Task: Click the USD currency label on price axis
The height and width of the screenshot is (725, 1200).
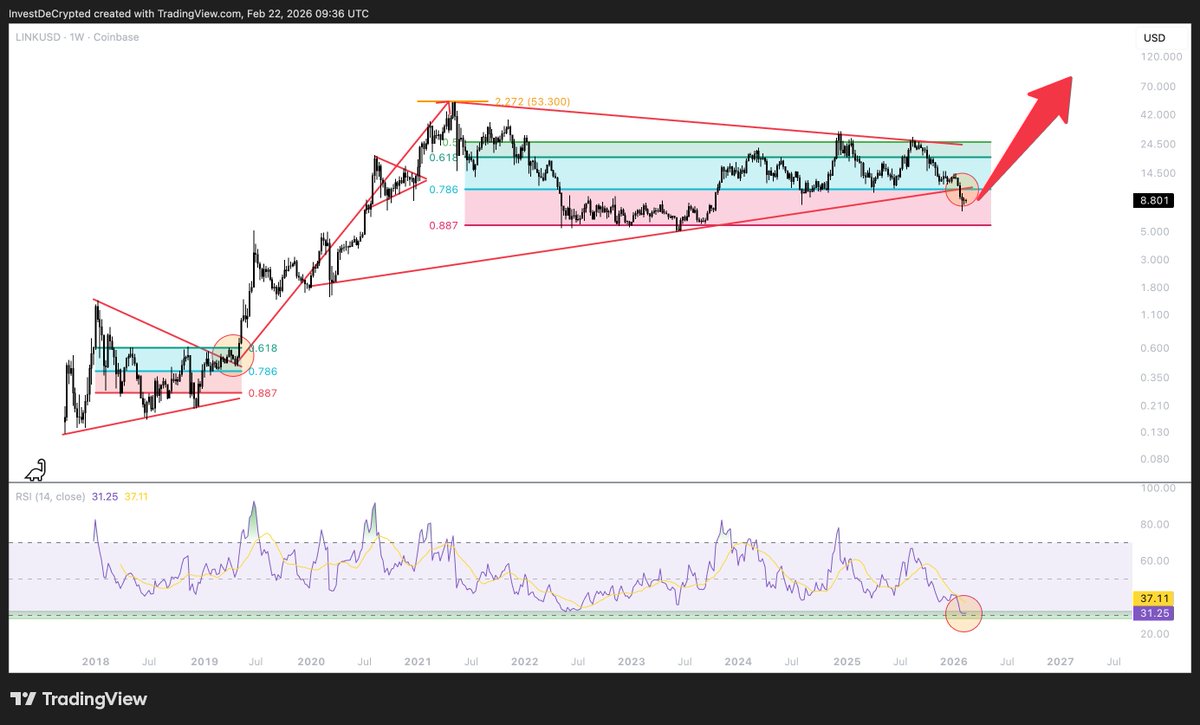Action: coord(1154,38)
